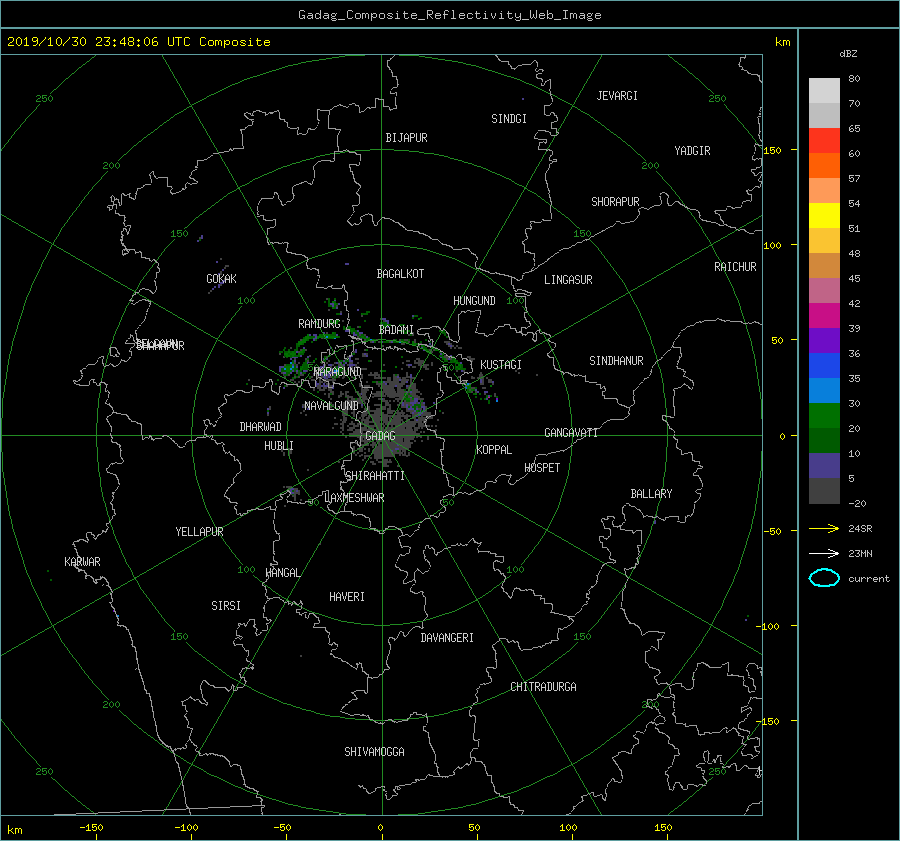This screenshot has width=900, height=841.
Task: Click the SIRSI city label
Action: 226,606
